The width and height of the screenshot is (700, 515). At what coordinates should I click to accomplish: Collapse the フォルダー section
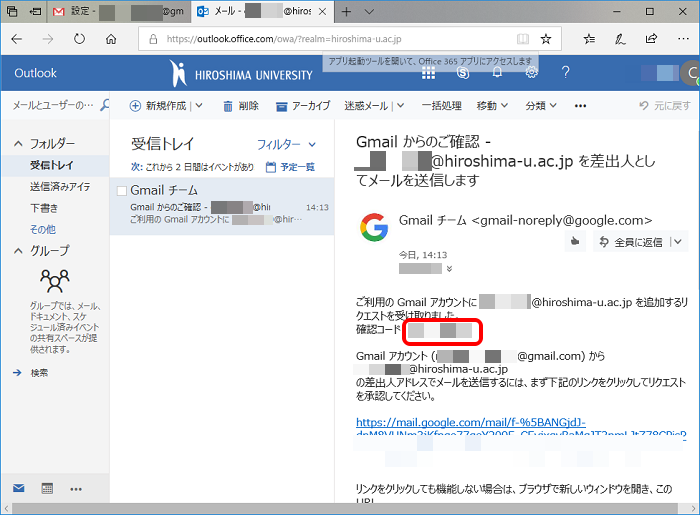[x=18, y=144]
